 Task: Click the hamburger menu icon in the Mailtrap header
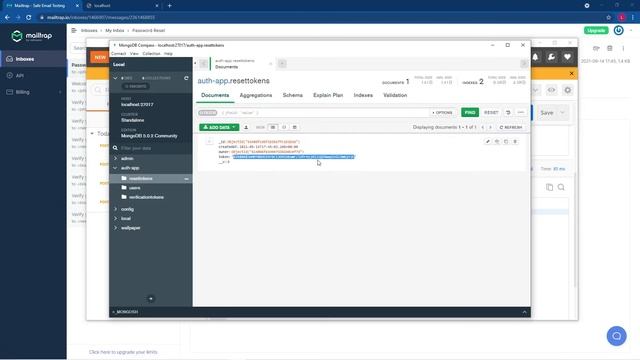coord(74,31)
